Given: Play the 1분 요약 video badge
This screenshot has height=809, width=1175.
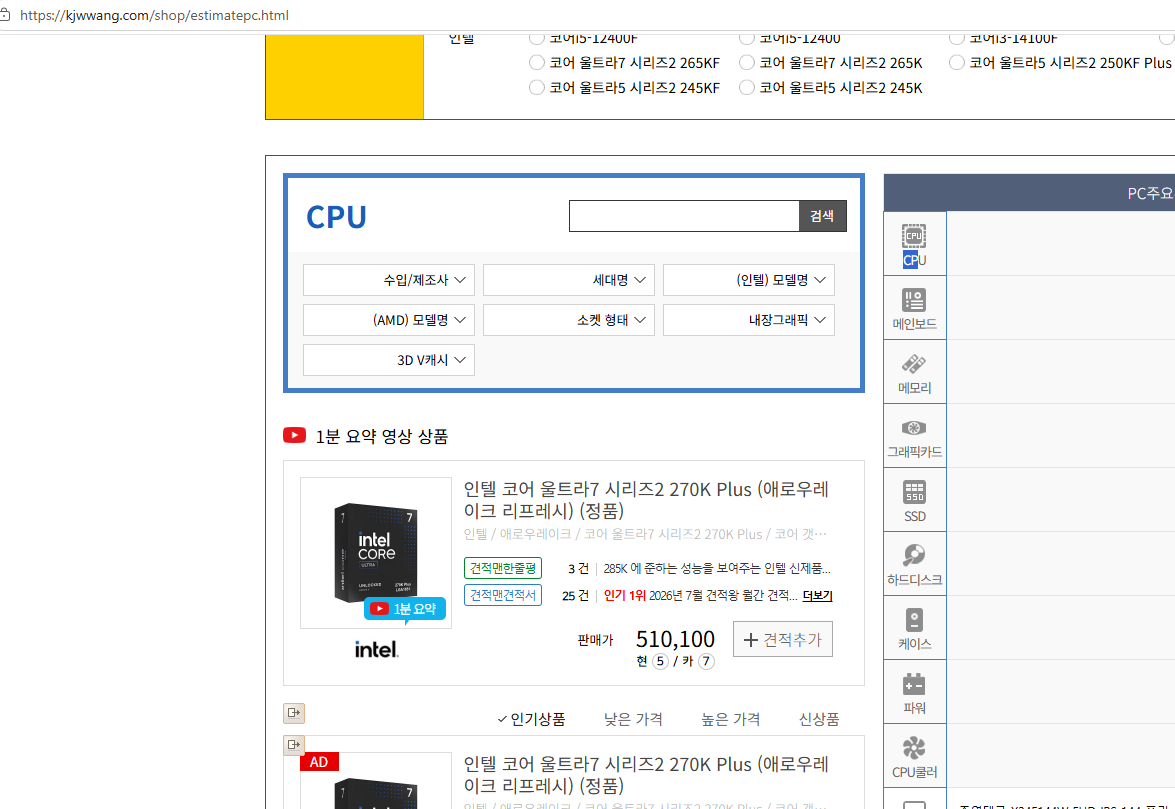Looking at the screenshot, I should [x=405, y=609].
